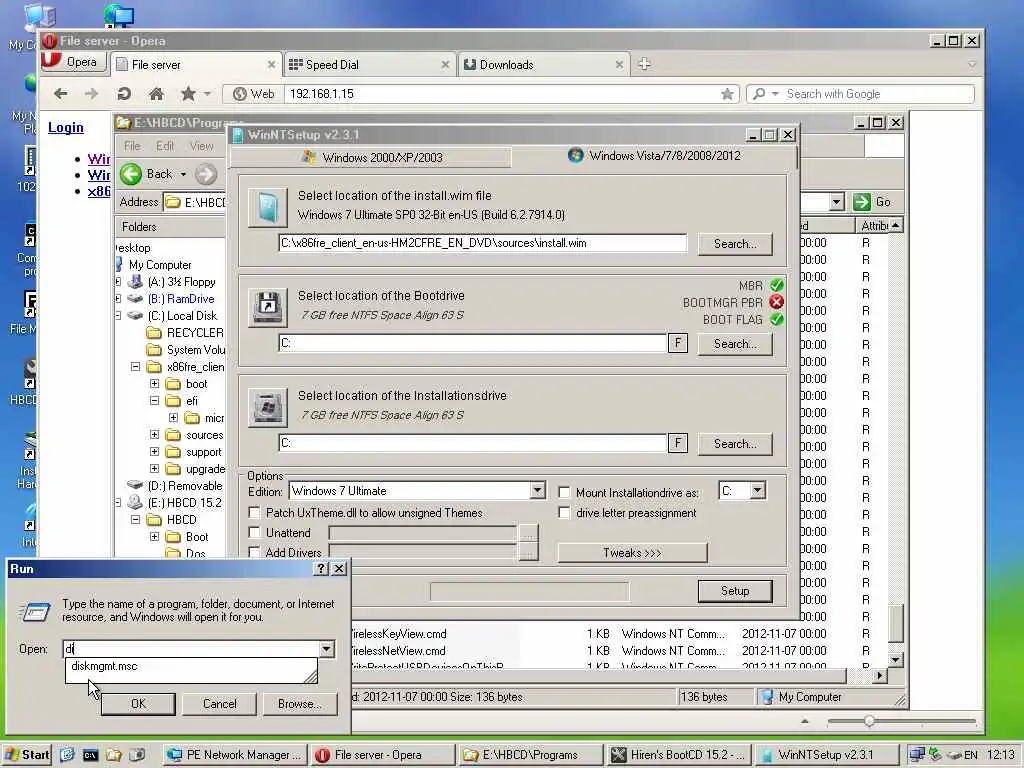
Task: Click the first quick launch icon beside Start
Action: [67, 755]
